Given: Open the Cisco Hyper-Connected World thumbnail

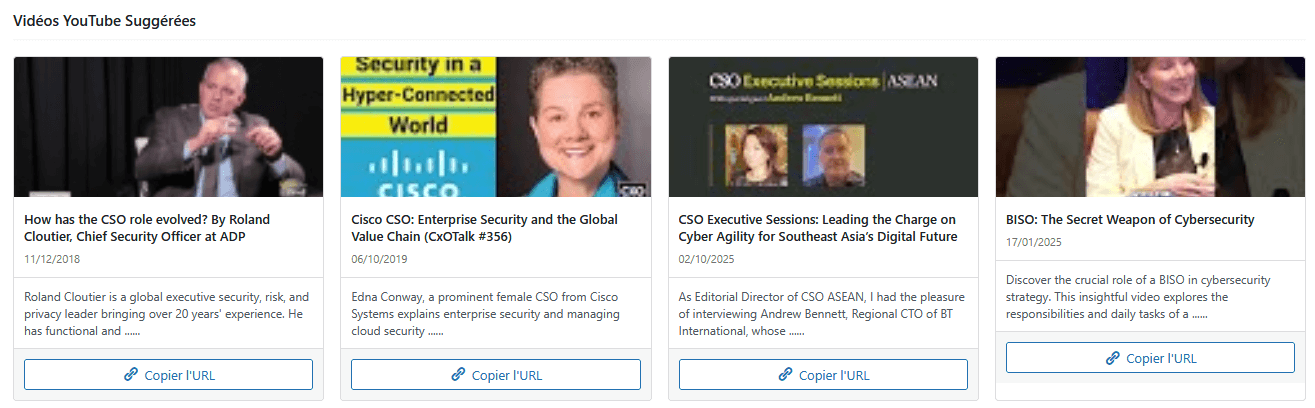Looking at the screenshot, I should 496,127.
